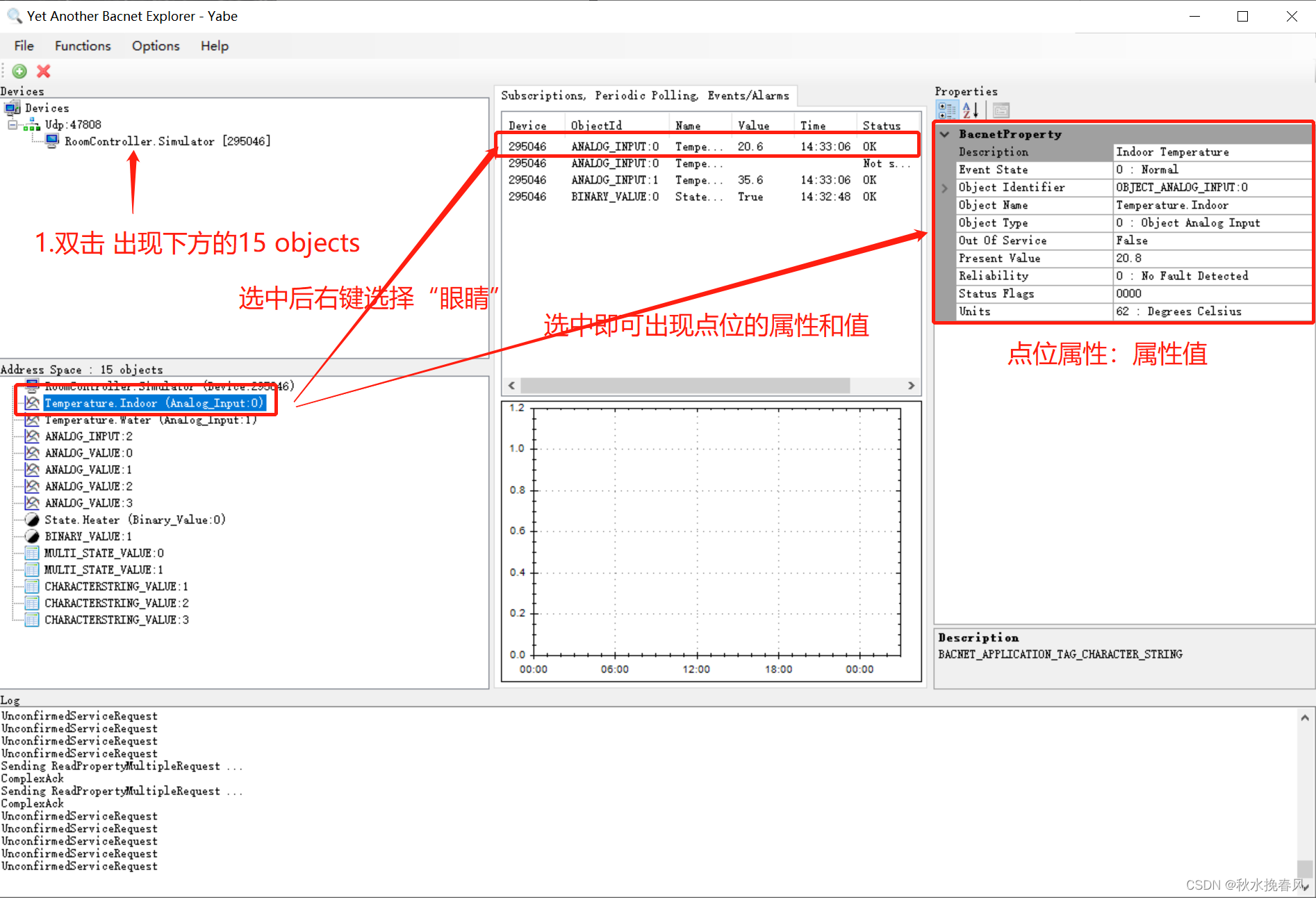Click the MULTI_STATE_VALUE:1 table icon
Image resolution: width=1316 pixels, height=898 pixels.
32,570
